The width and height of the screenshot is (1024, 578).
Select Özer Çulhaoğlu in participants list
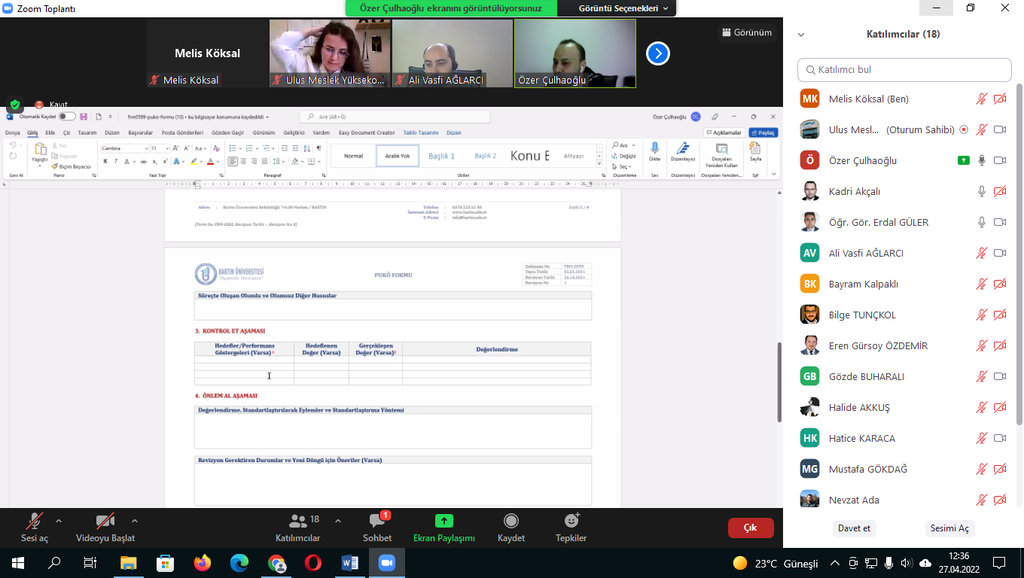pos(862,160)
